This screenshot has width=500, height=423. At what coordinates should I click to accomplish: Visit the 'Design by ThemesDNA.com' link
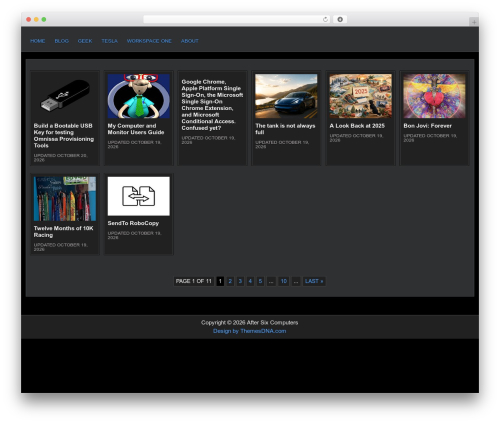click(x=250, y=331)
